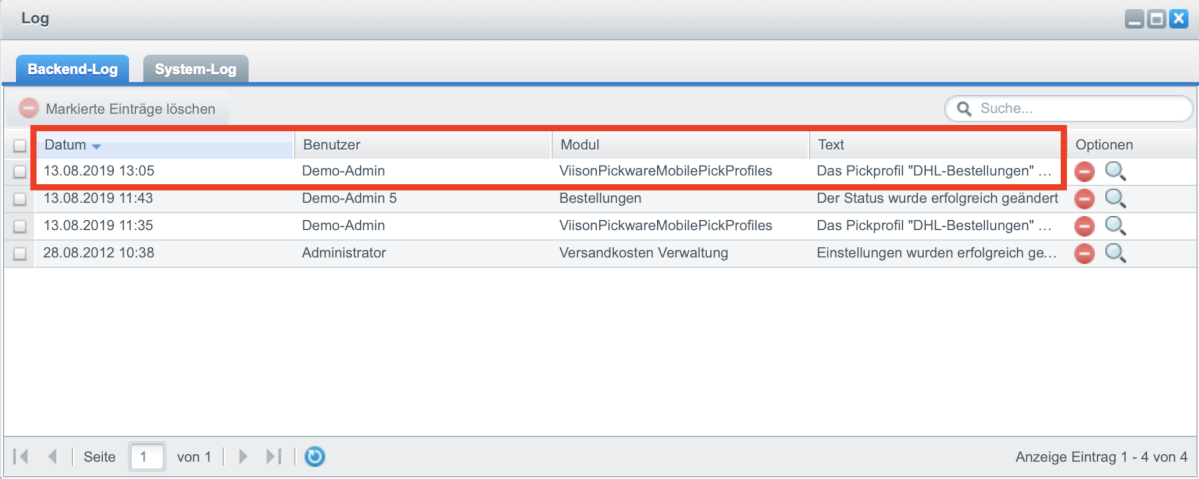Toggle Datum column sort arrow
This screenshot has height=479, width=1199.
pyautogui.click(x=96, y=145)
